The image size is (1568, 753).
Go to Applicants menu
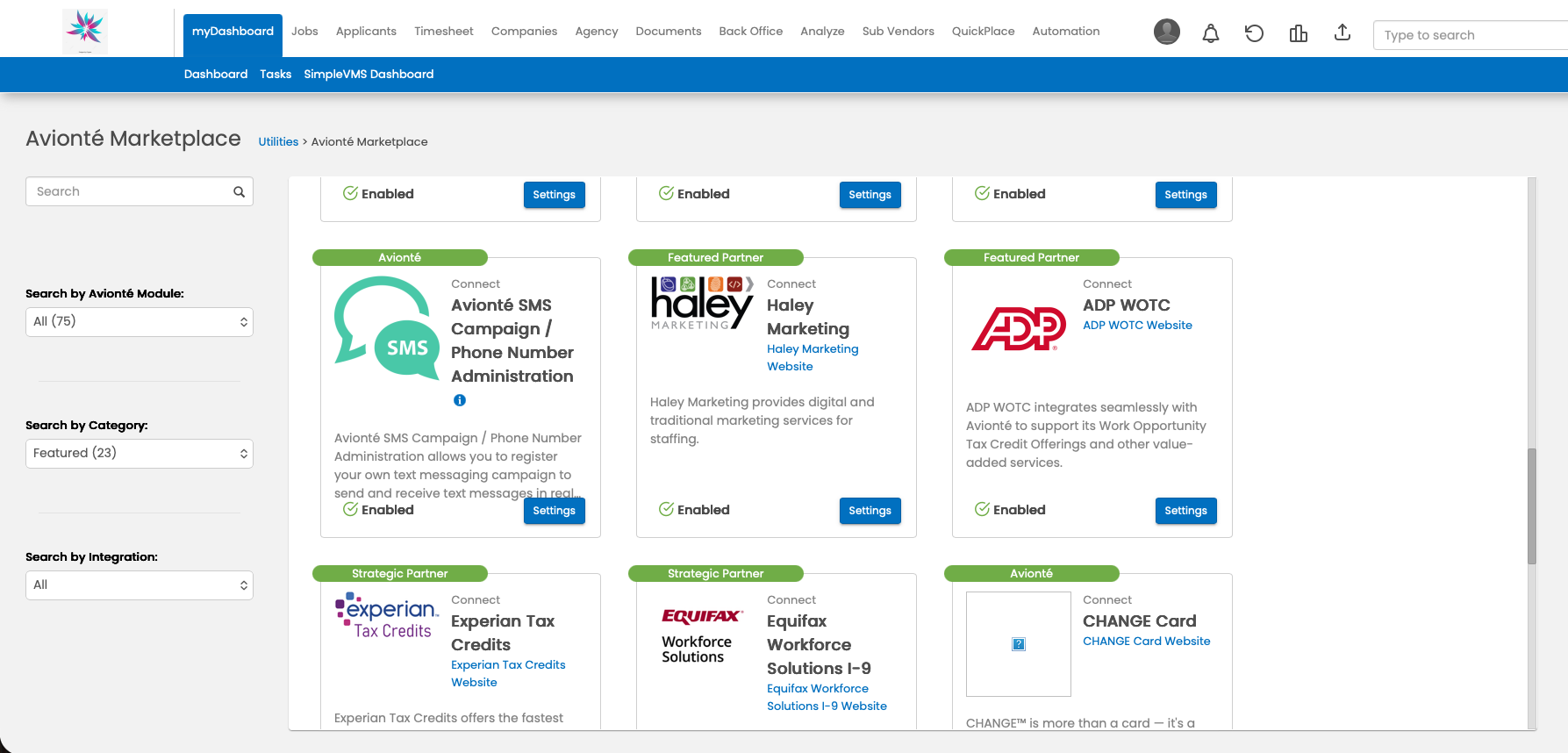coord(366,32)
